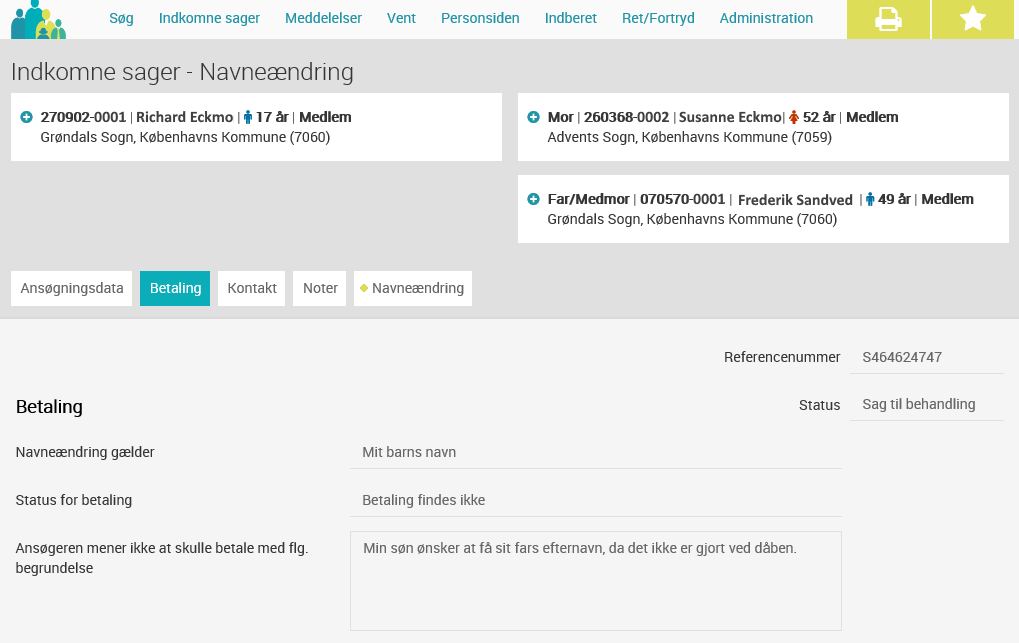Open the Administration menu
This screenshot has height=643, width=1019.
pos(766,18)
